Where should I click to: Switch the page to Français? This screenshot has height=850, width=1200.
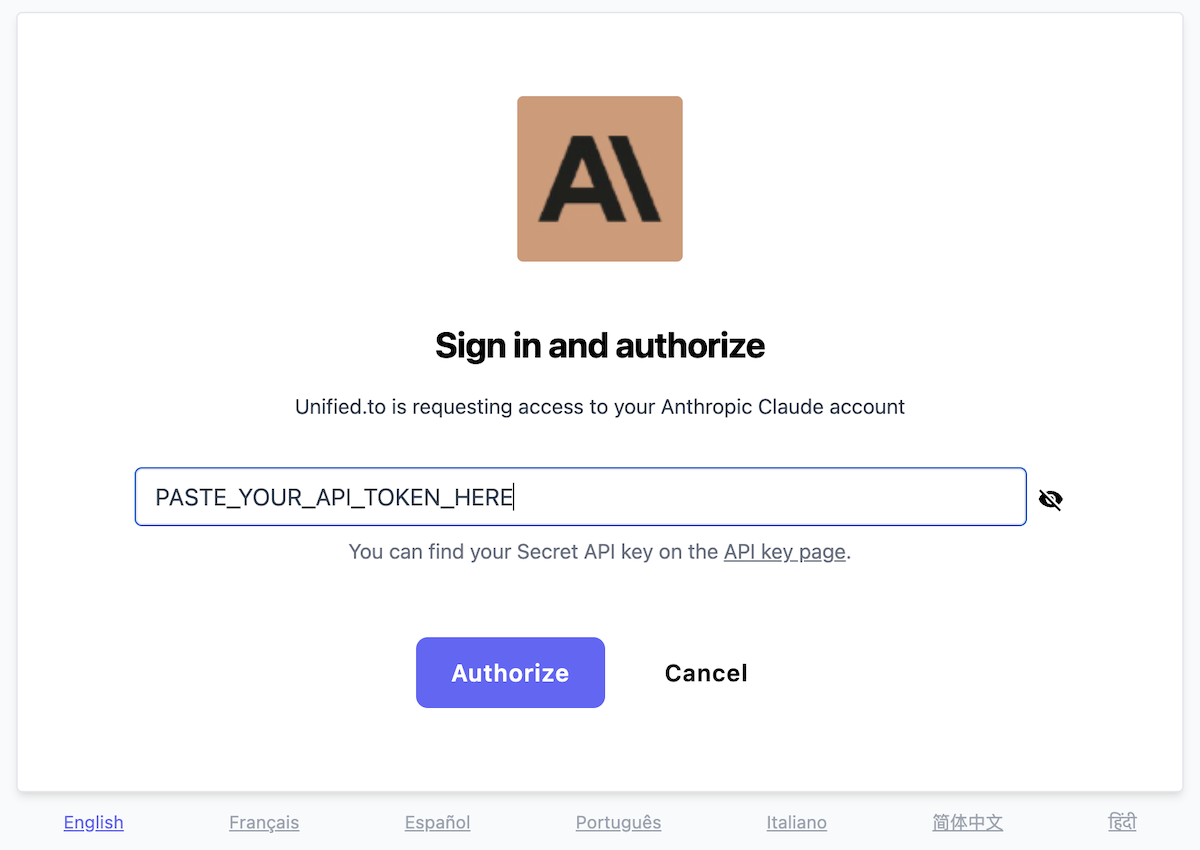(x=264, y=822)
